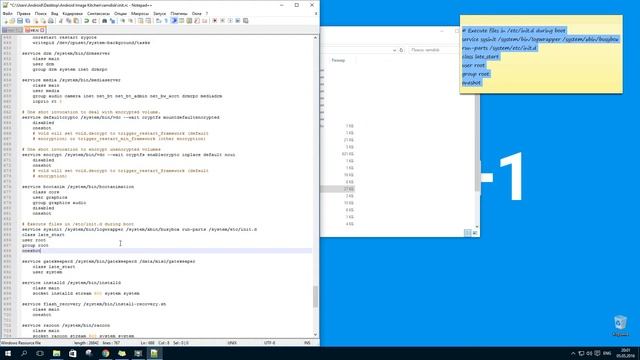Click the search field in Explorer window
This screenshot has height=360, width=640.
pos(433,50)
